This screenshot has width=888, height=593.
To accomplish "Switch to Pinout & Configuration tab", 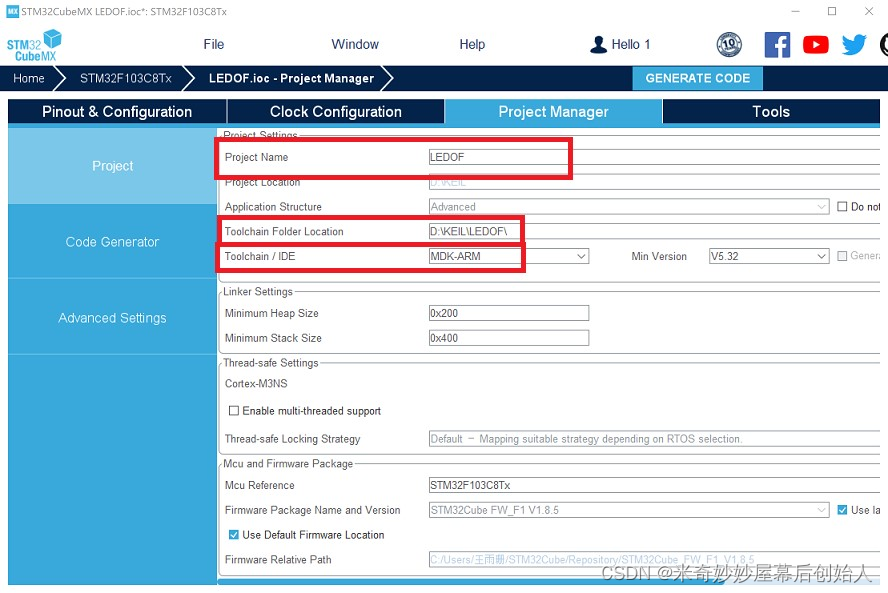I will point(117,112).
